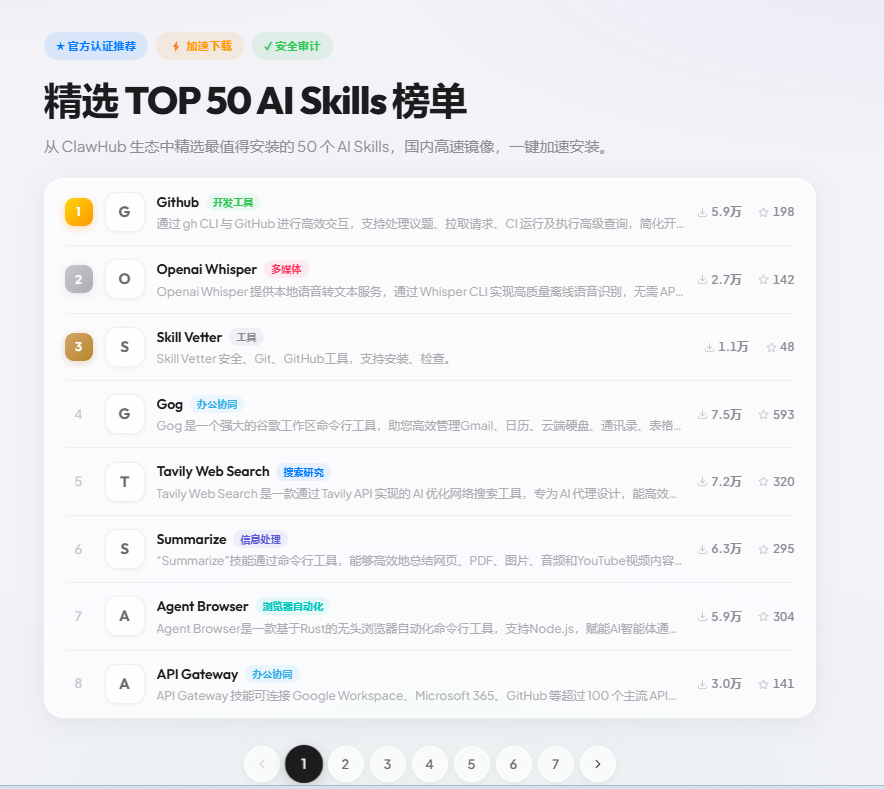
Task: Click the 开发工具 tag next to Github
Action: pyautogui.click(x=234, y=202)
